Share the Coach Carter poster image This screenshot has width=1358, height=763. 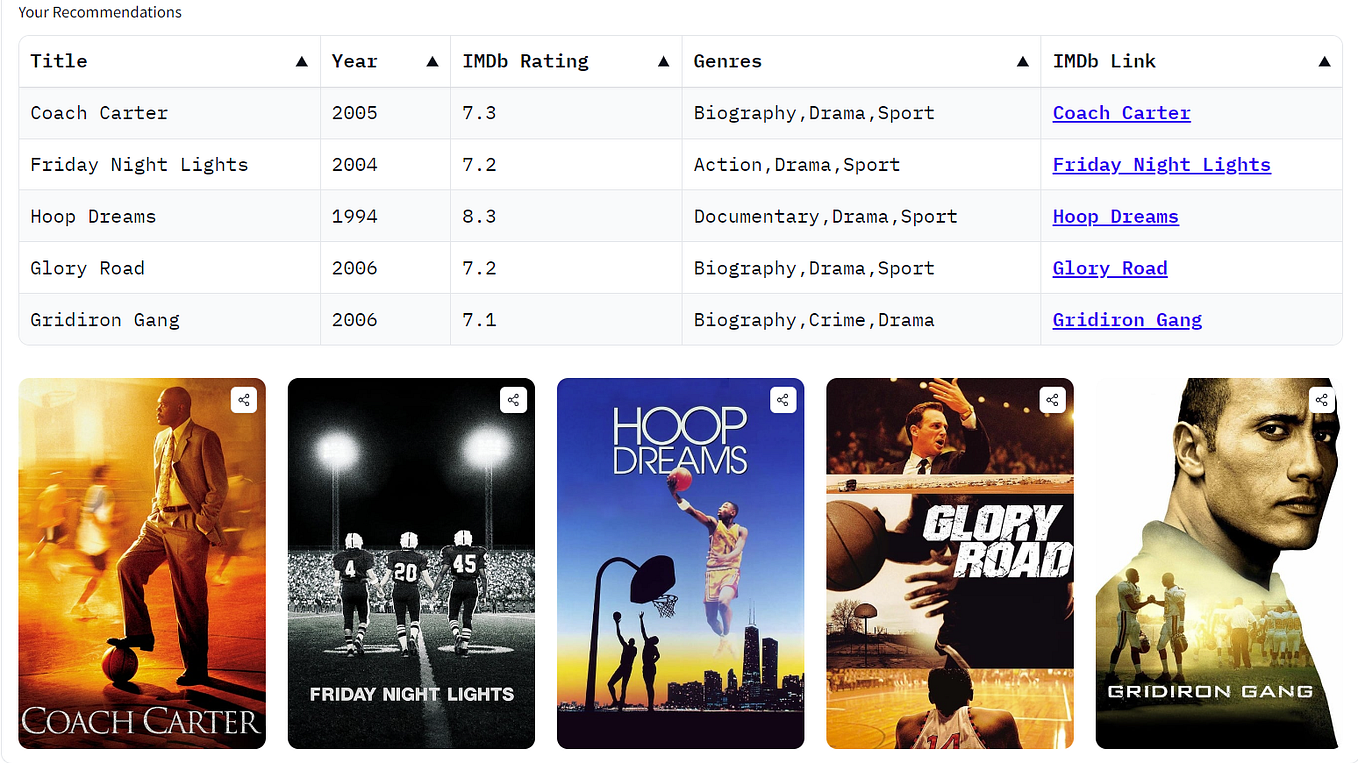[x=244, y=400]
